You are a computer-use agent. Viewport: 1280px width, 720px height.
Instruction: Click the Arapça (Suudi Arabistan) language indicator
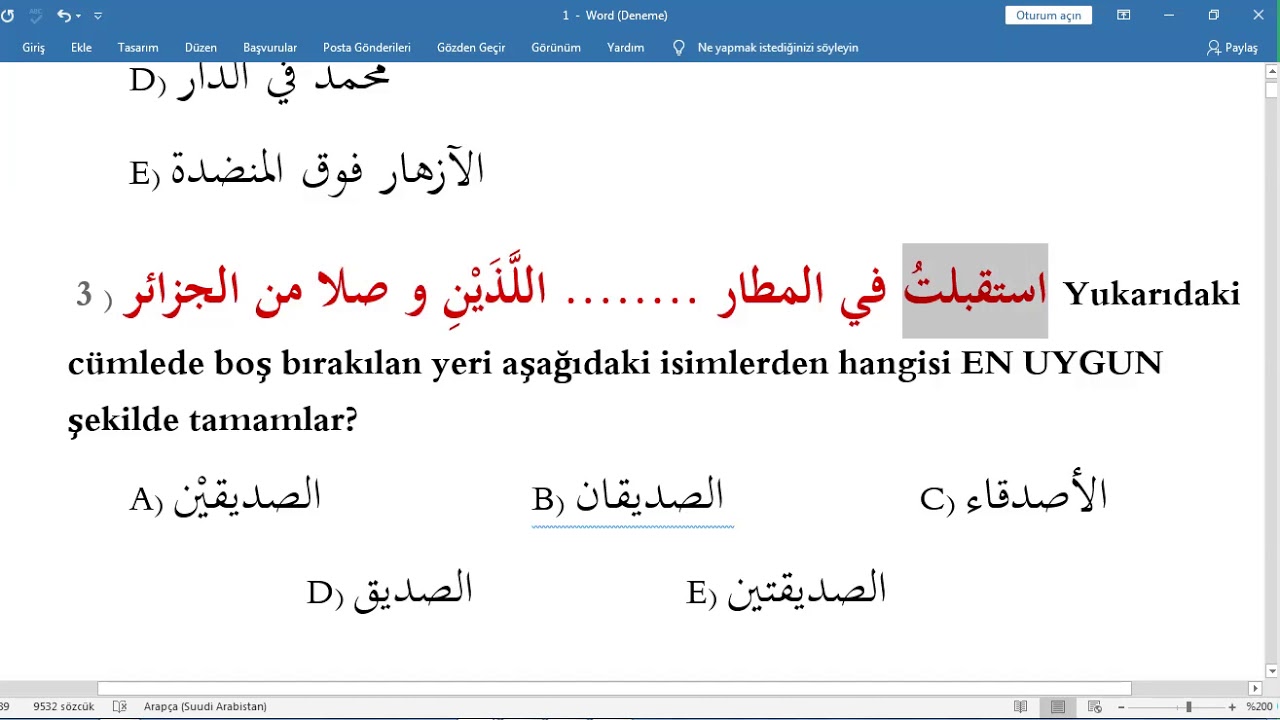[205, 707]
